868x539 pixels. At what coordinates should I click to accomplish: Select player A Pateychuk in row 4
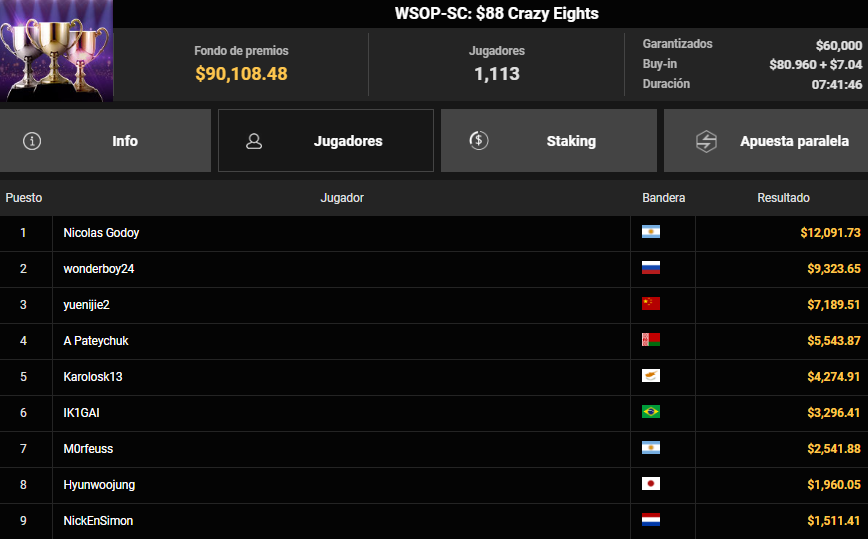coord(96,341)
